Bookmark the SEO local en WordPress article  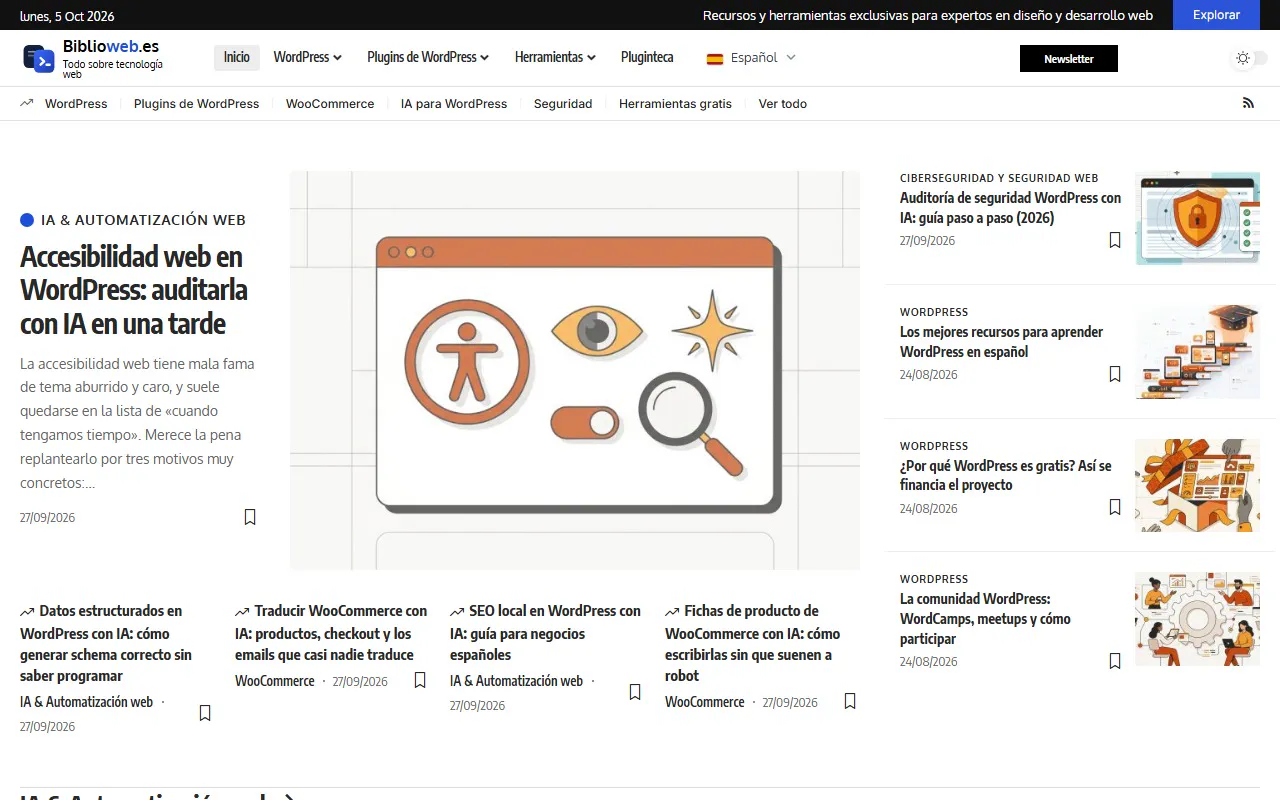[x=635, y=692]
